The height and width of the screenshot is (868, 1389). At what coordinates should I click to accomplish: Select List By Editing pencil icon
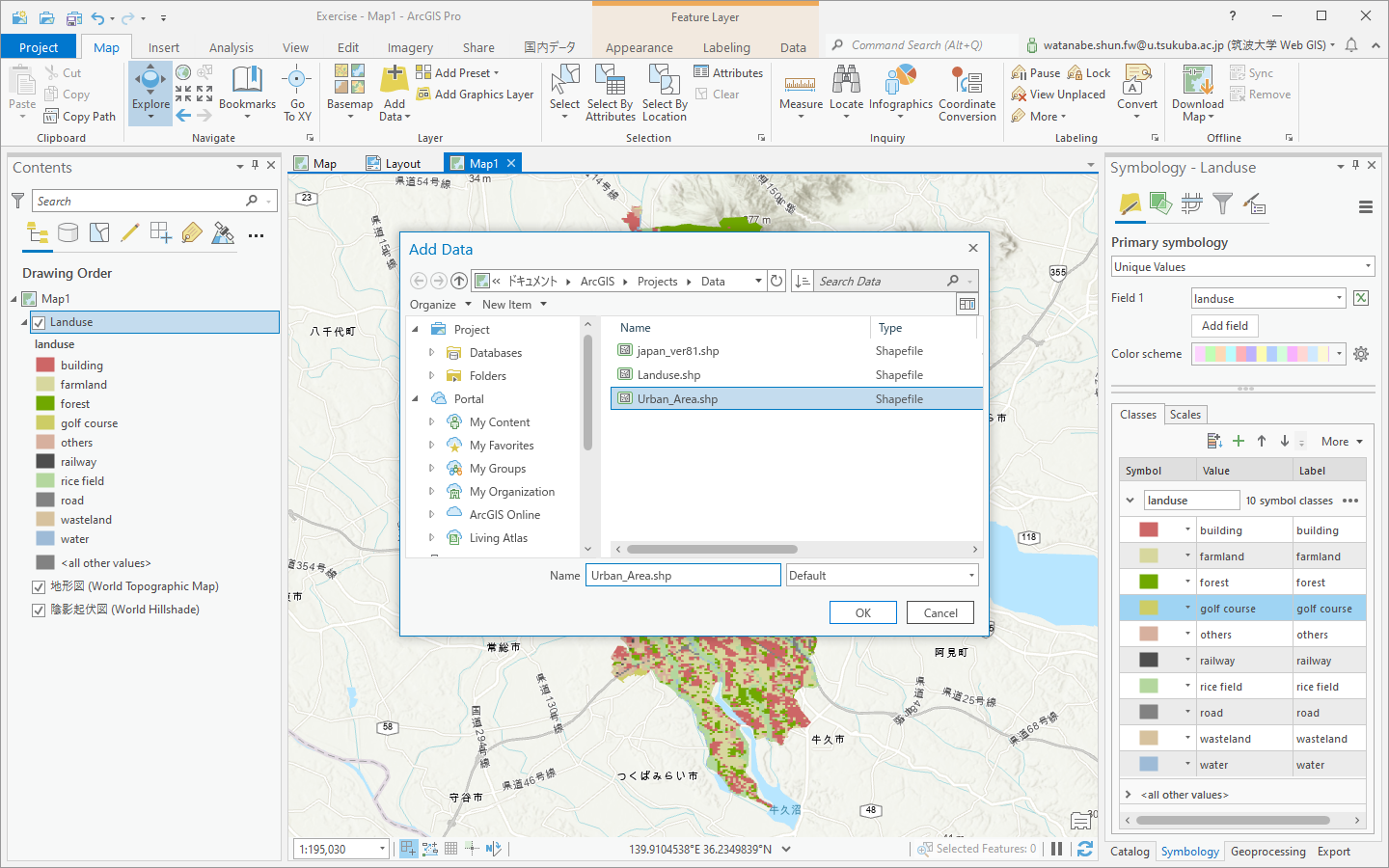[x=130, y=232]
